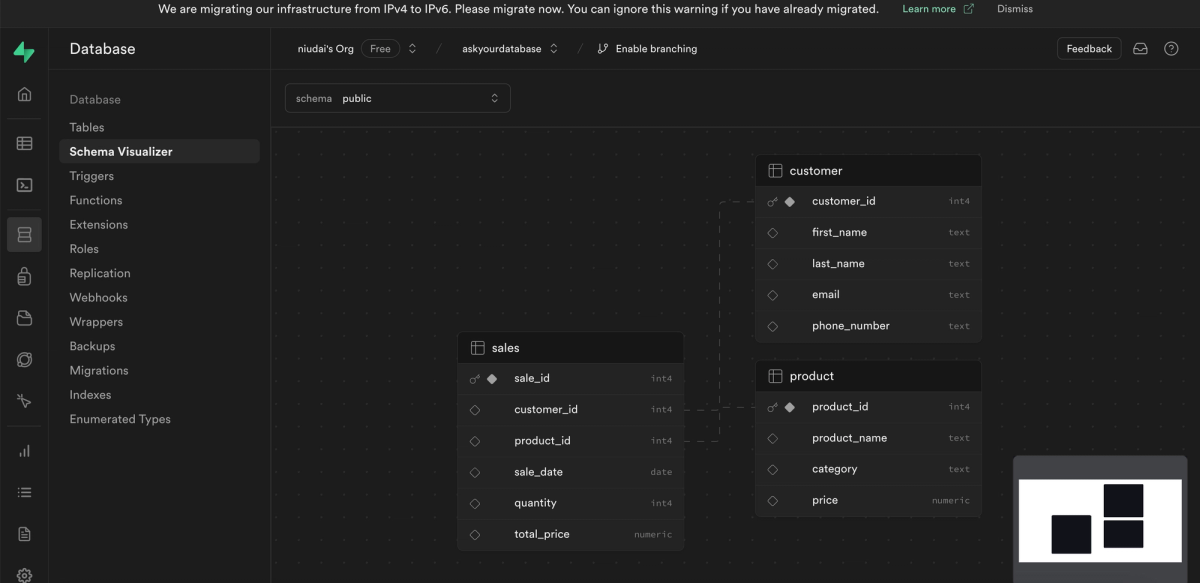
Task: Open the Help question-mark icon
Action: 1171,48
